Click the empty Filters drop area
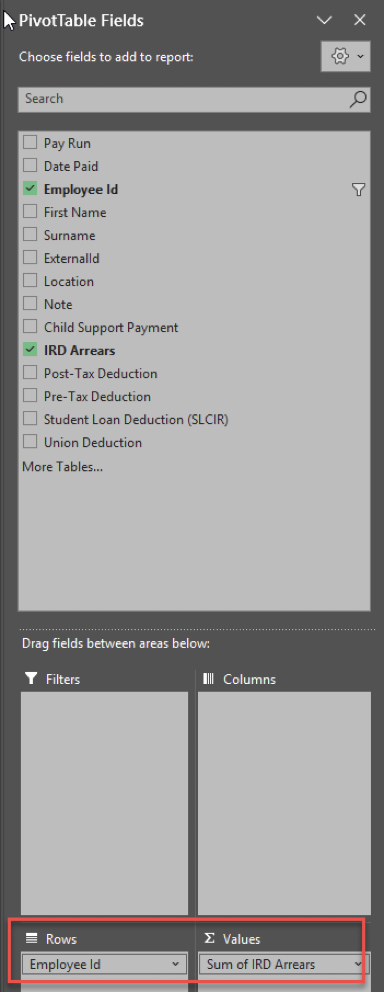Viewport: 384px width, 992px height. click(104, 803)
